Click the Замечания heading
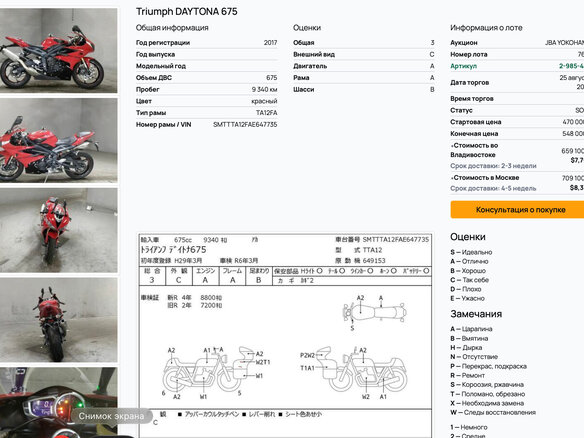Image resolution: width=584 pixels, height=438 pixels. point(476,314)
